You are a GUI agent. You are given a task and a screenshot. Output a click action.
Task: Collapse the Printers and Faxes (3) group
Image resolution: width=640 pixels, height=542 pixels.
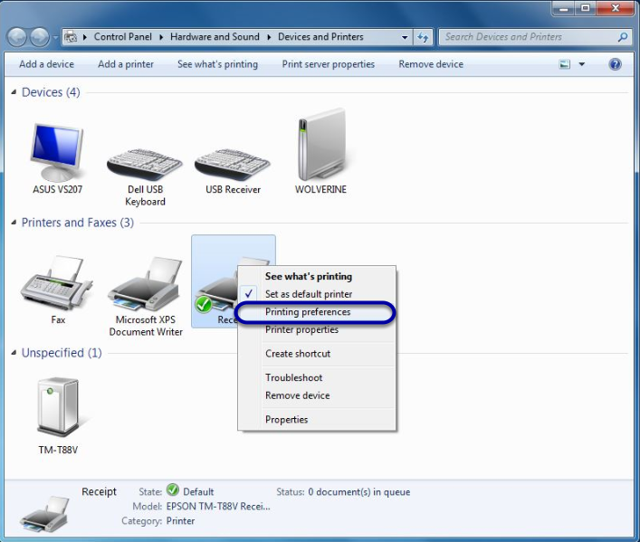[x=13, y=222]
